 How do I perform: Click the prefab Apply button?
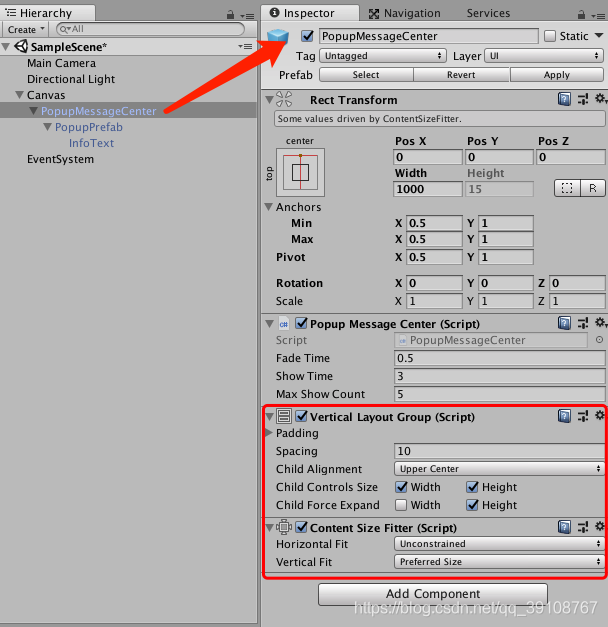[557, 75]
